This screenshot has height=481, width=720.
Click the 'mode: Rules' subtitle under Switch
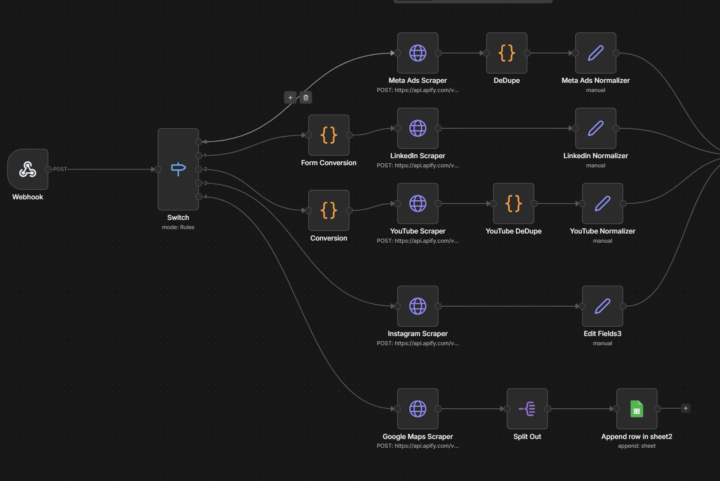pyautogui.click(x=178, y=227)
